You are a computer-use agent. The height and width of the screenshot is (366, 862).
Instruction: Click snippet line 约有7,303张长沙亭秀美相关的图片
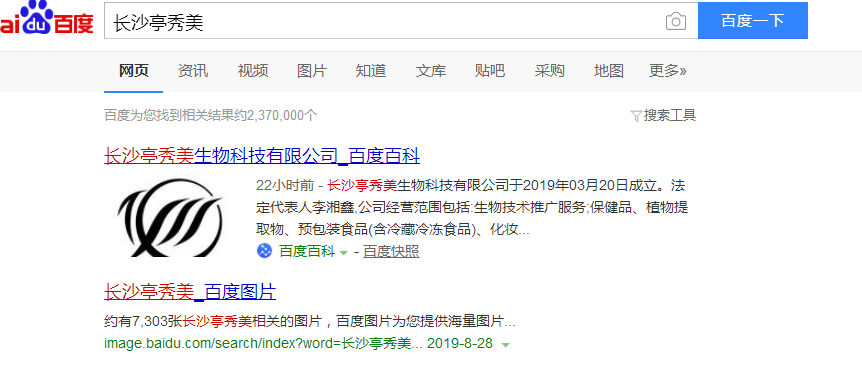213,321
